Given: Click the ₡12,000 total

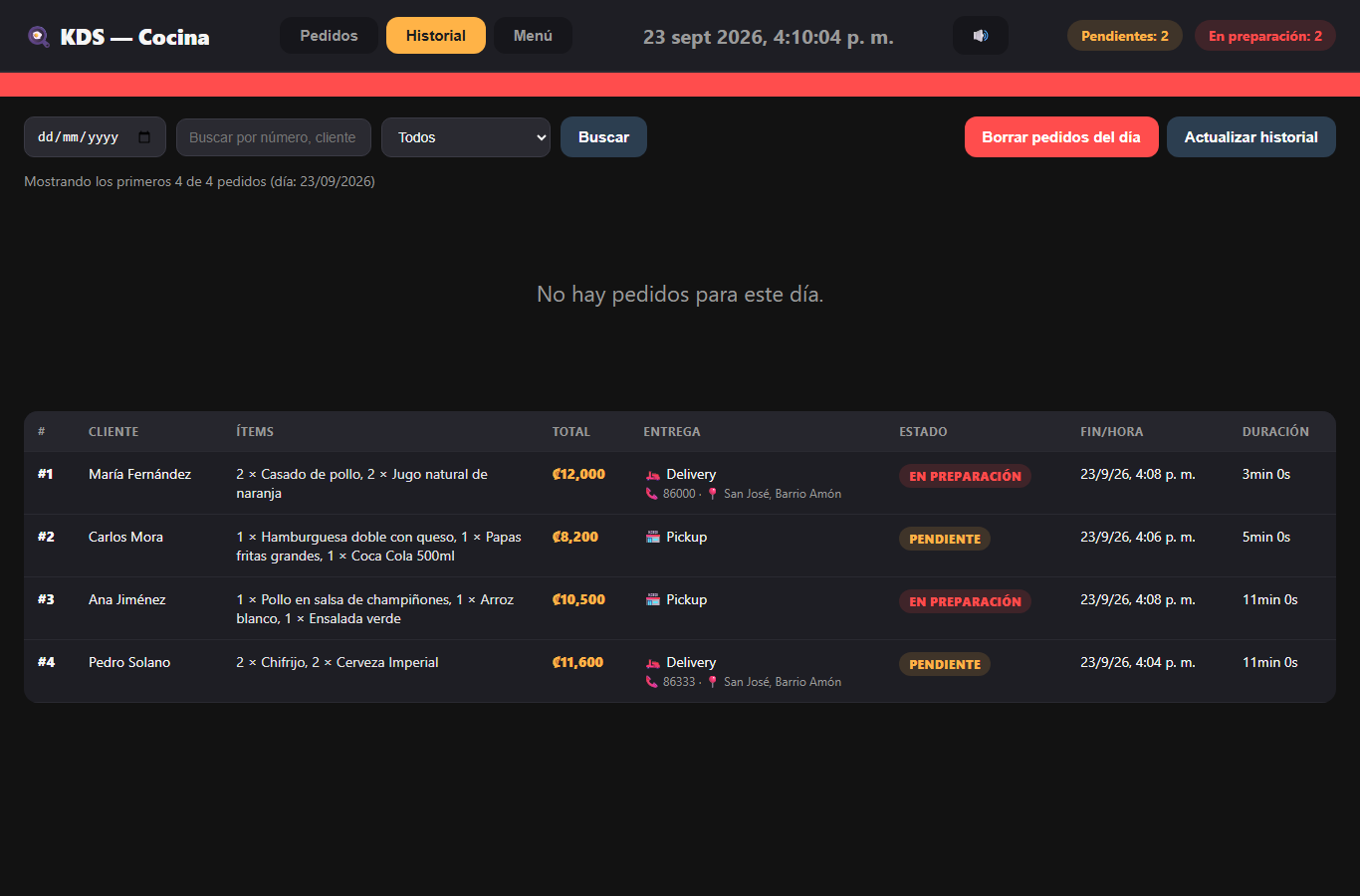Looking at the screenshot, I should tap(578, 474).
